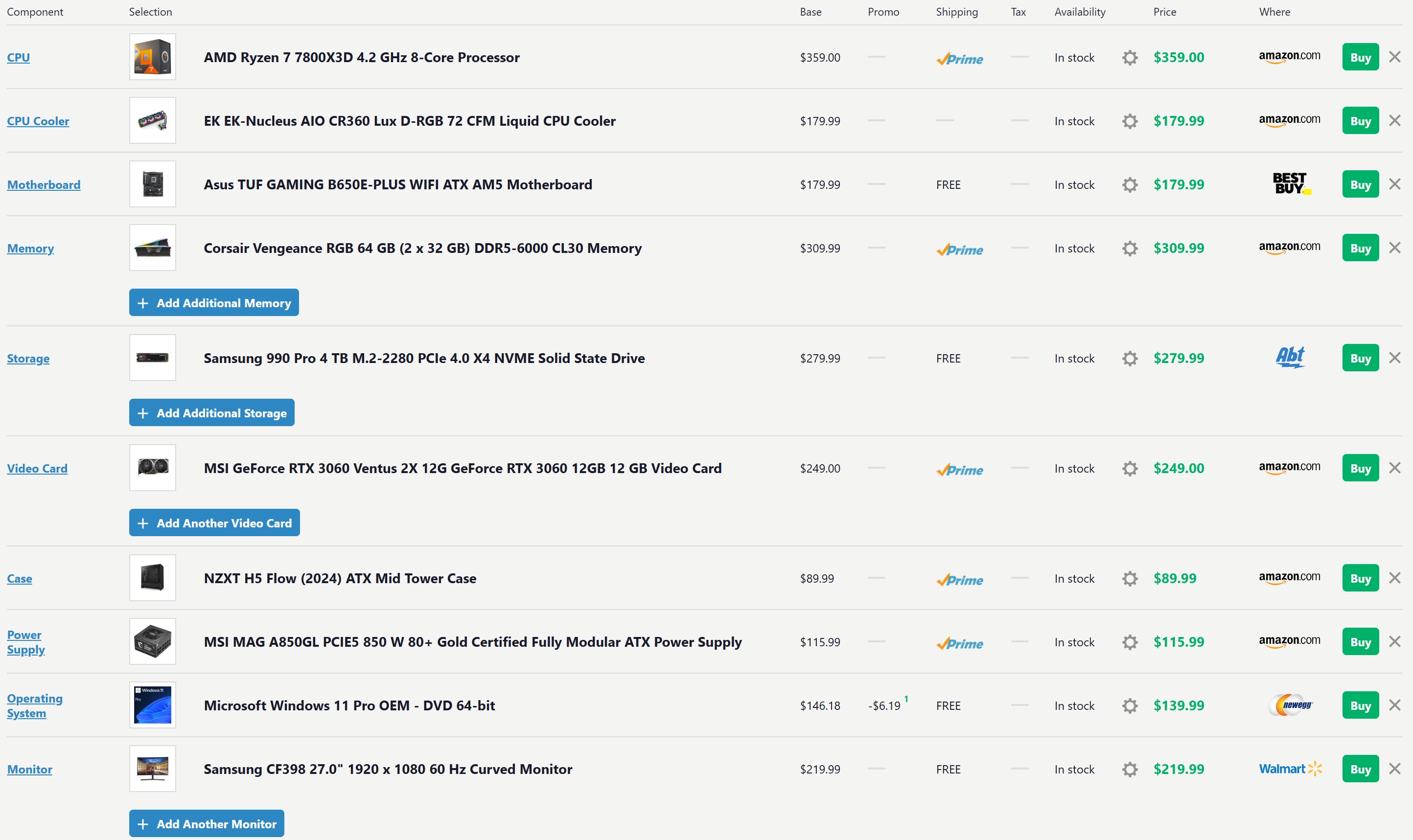This screenshot has height=840, width=1413.
Task: Click Add Additional Memory button
Action: [x=213, y=303]
